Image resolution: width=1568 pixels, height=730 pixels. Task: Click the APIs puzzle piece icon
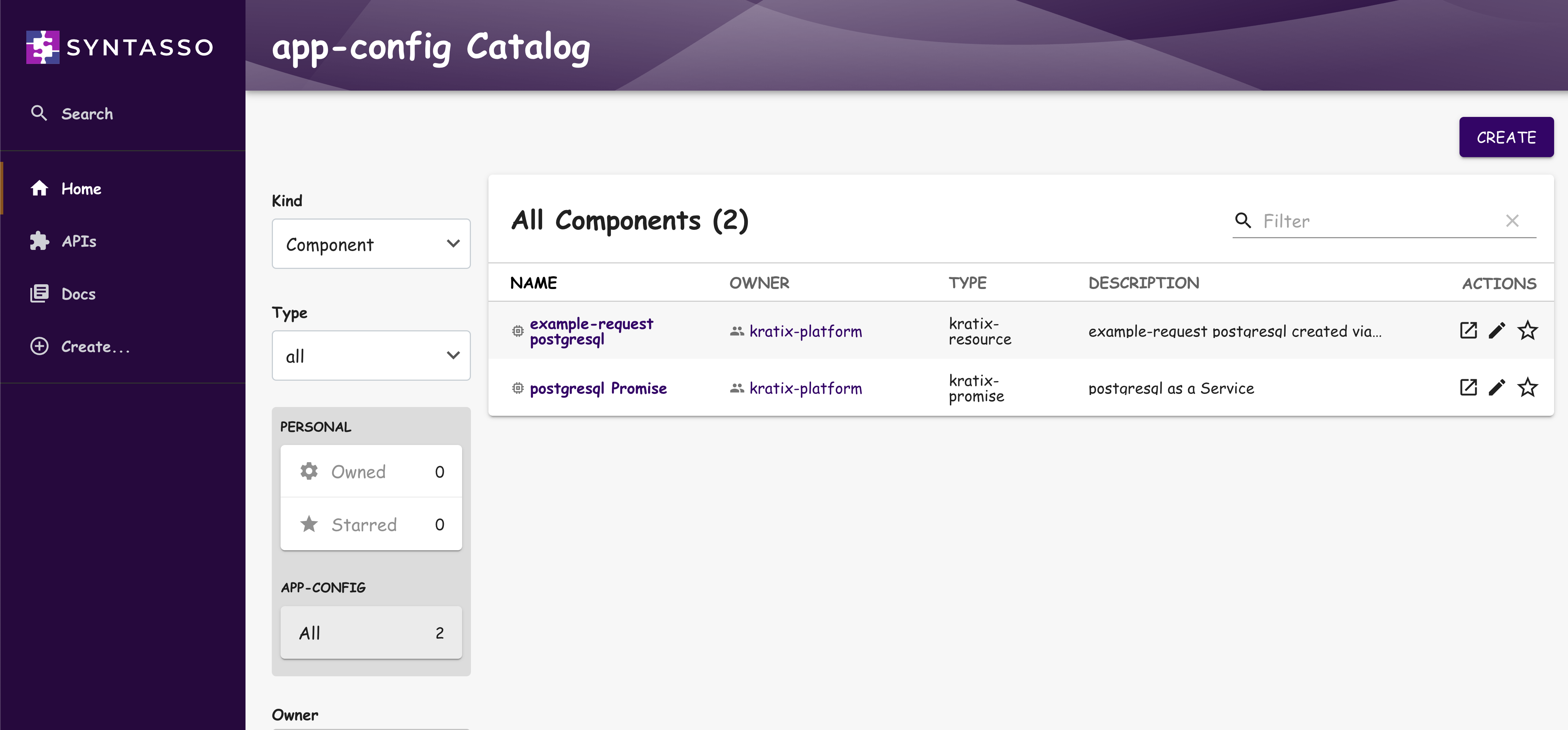39,241
